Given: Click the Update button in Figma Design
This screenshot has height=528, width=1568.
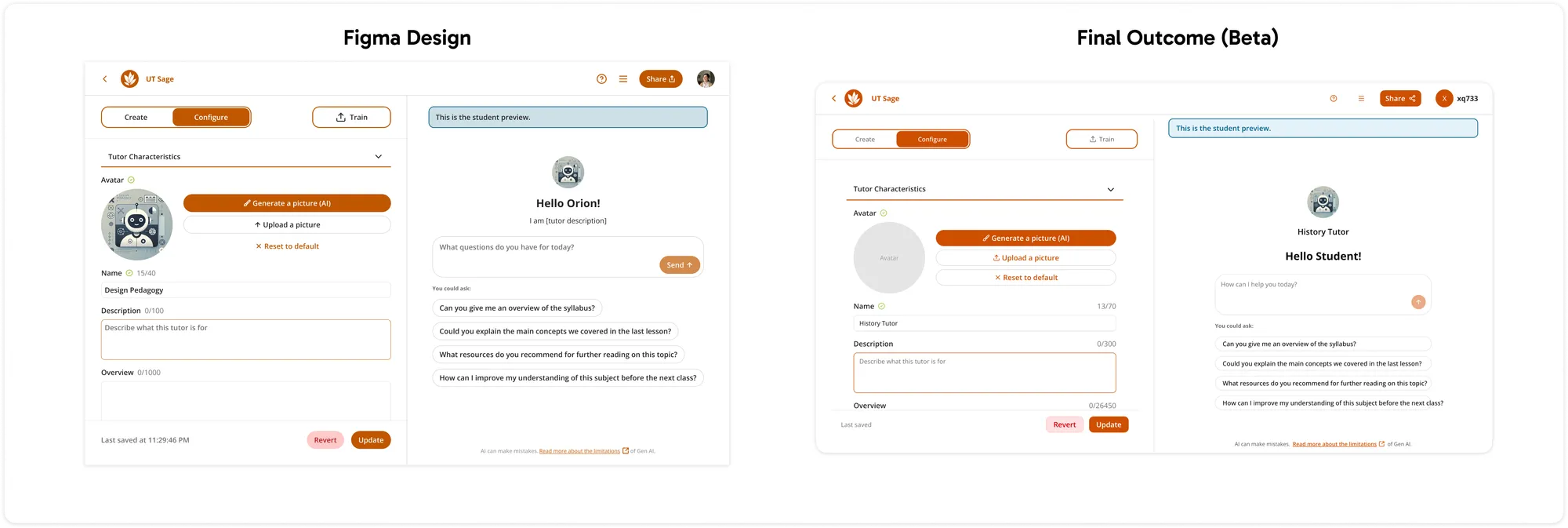Looking at the screenshot, I should pyautogui.click(x=371, y=440).
